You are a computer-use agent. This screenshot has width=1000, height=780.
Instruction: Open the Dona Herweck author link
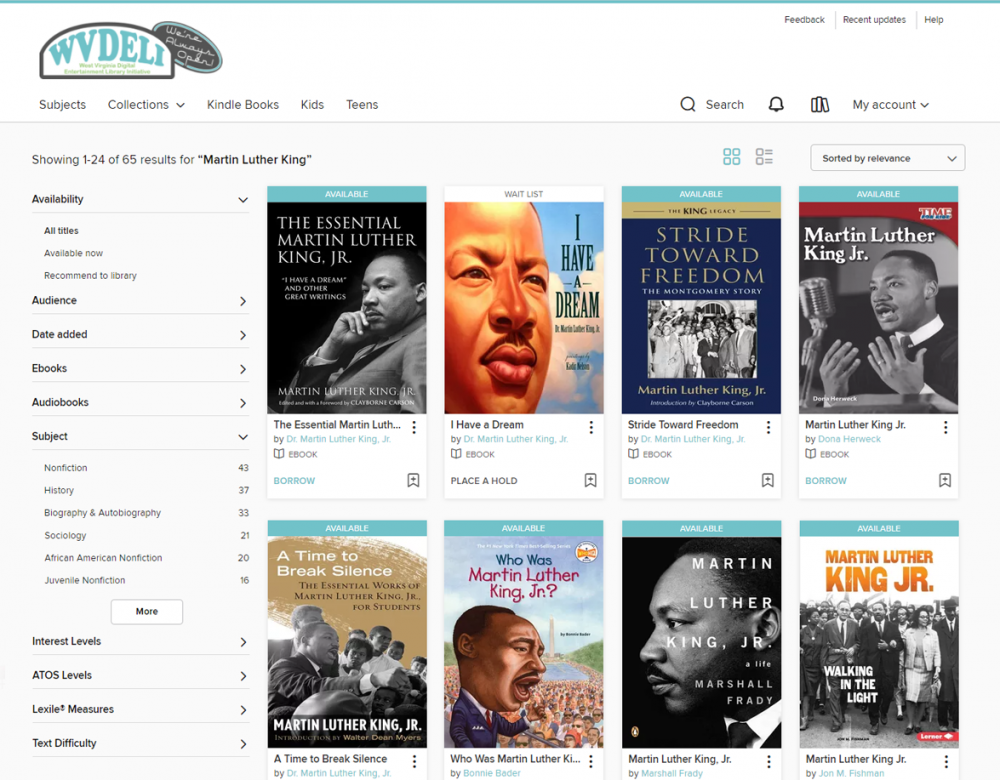[x=849, y=439]
